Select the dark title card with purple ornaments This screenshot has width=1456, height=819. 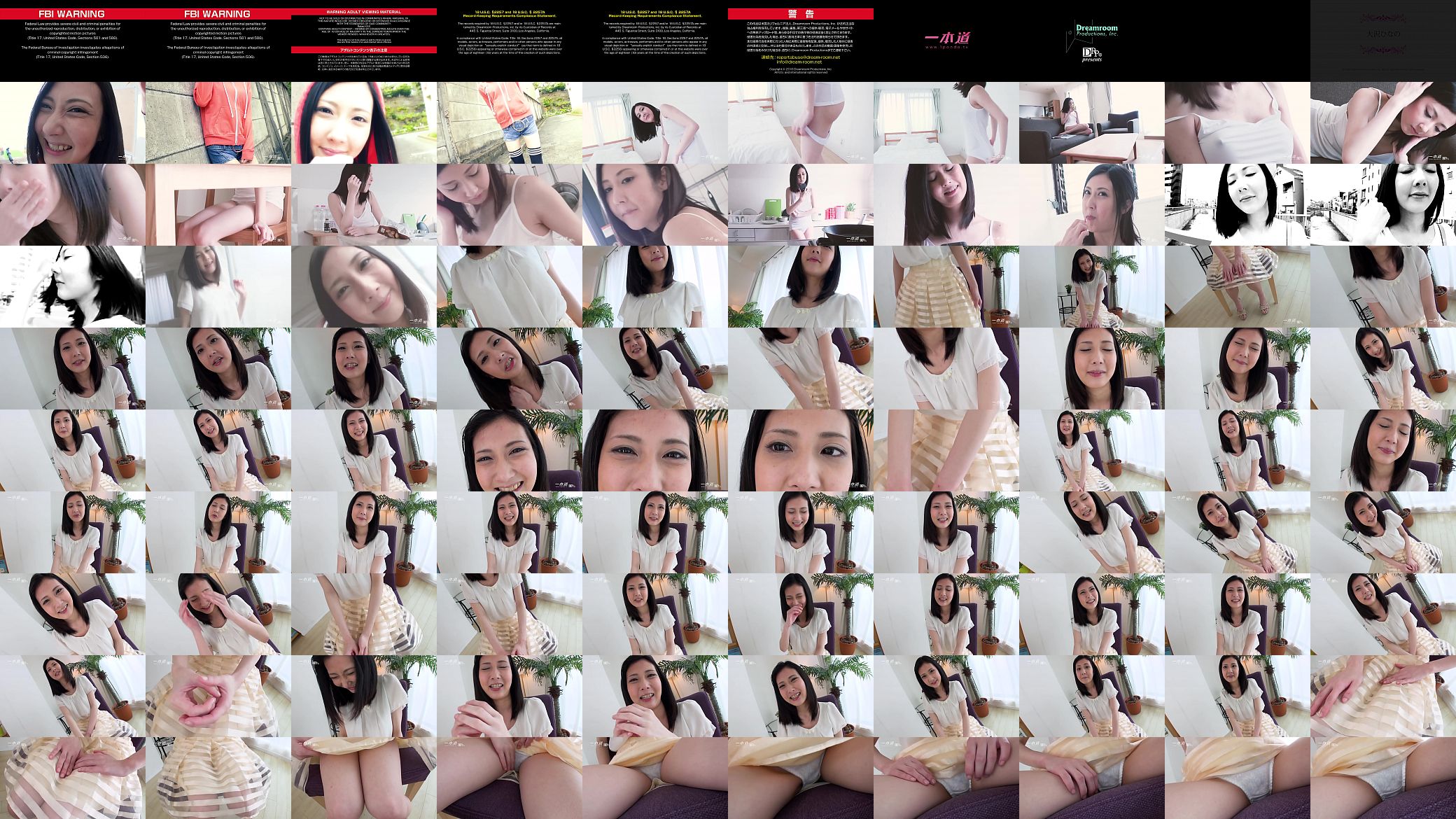pos(1383,41)
